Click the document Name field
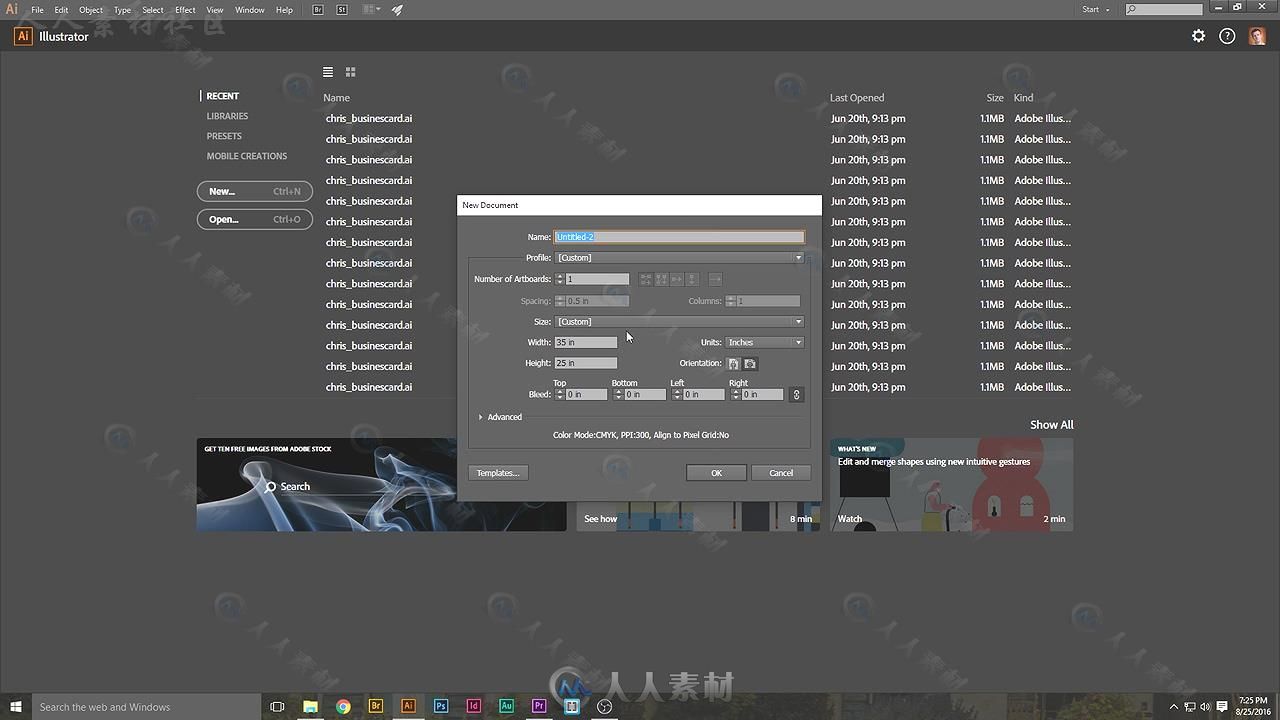 pyautogui.click(x=679, y=237)
